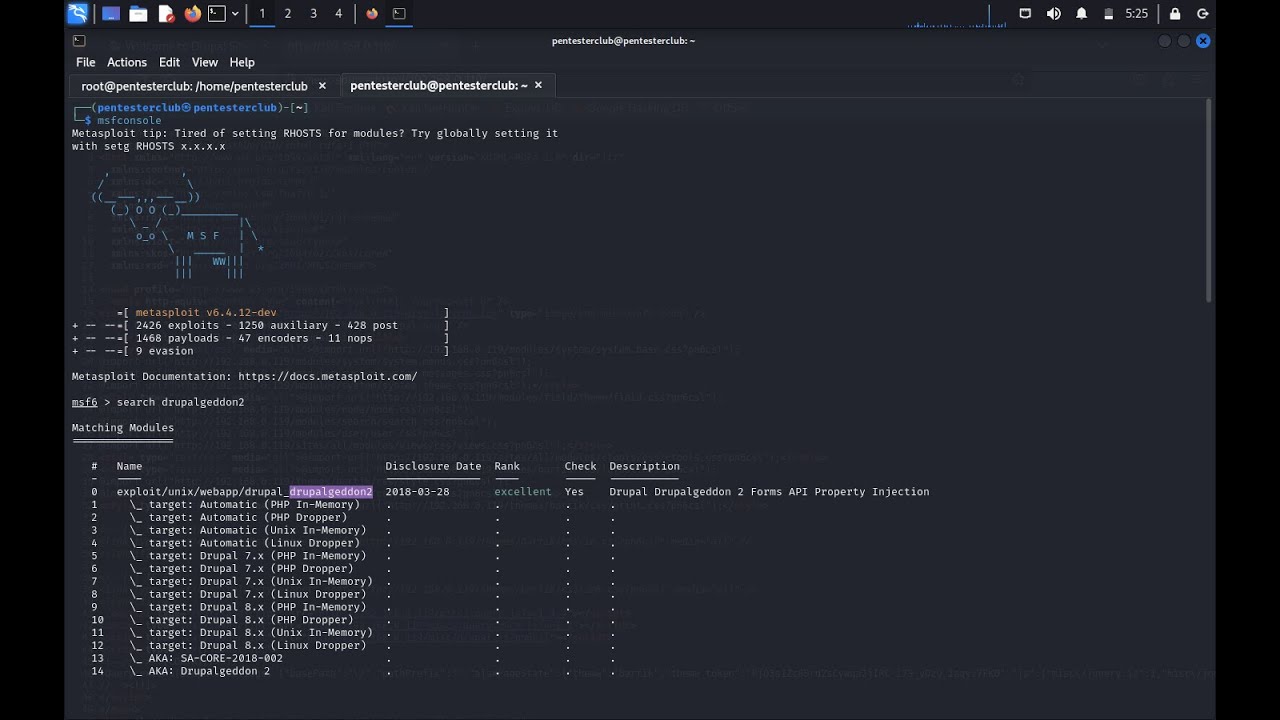Open the Edit menu
The width and height of the screenshot is (1280, 720).
(x=169, y=62)
